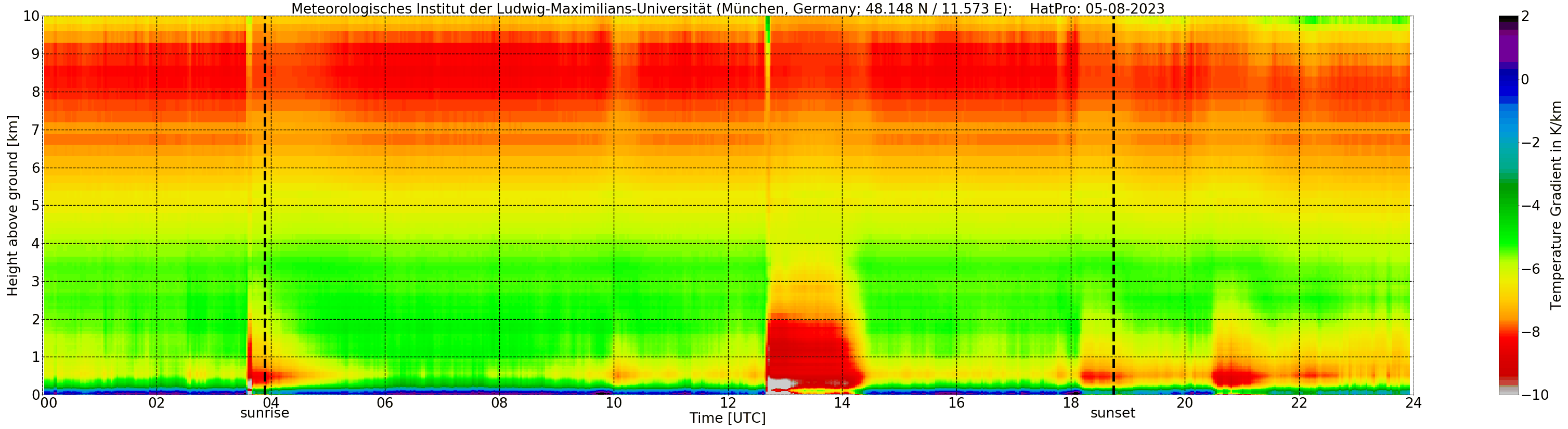This screenshot has height=429, width=1568.
Task: Click the '10' tick on the height axis
Action: point(31,17)
